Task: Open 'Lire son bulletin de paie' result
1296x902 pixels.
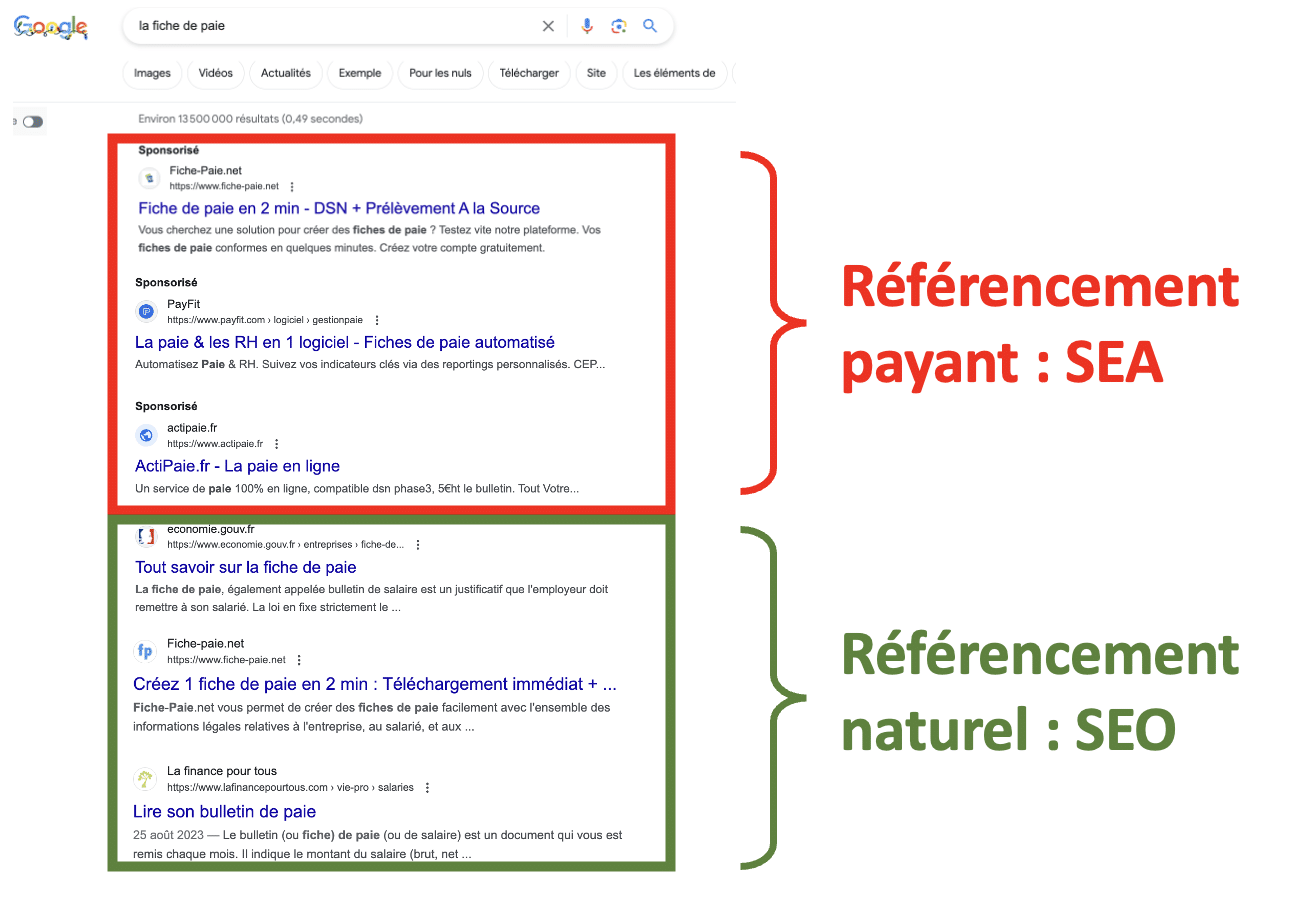Action: tap(224, 811)
